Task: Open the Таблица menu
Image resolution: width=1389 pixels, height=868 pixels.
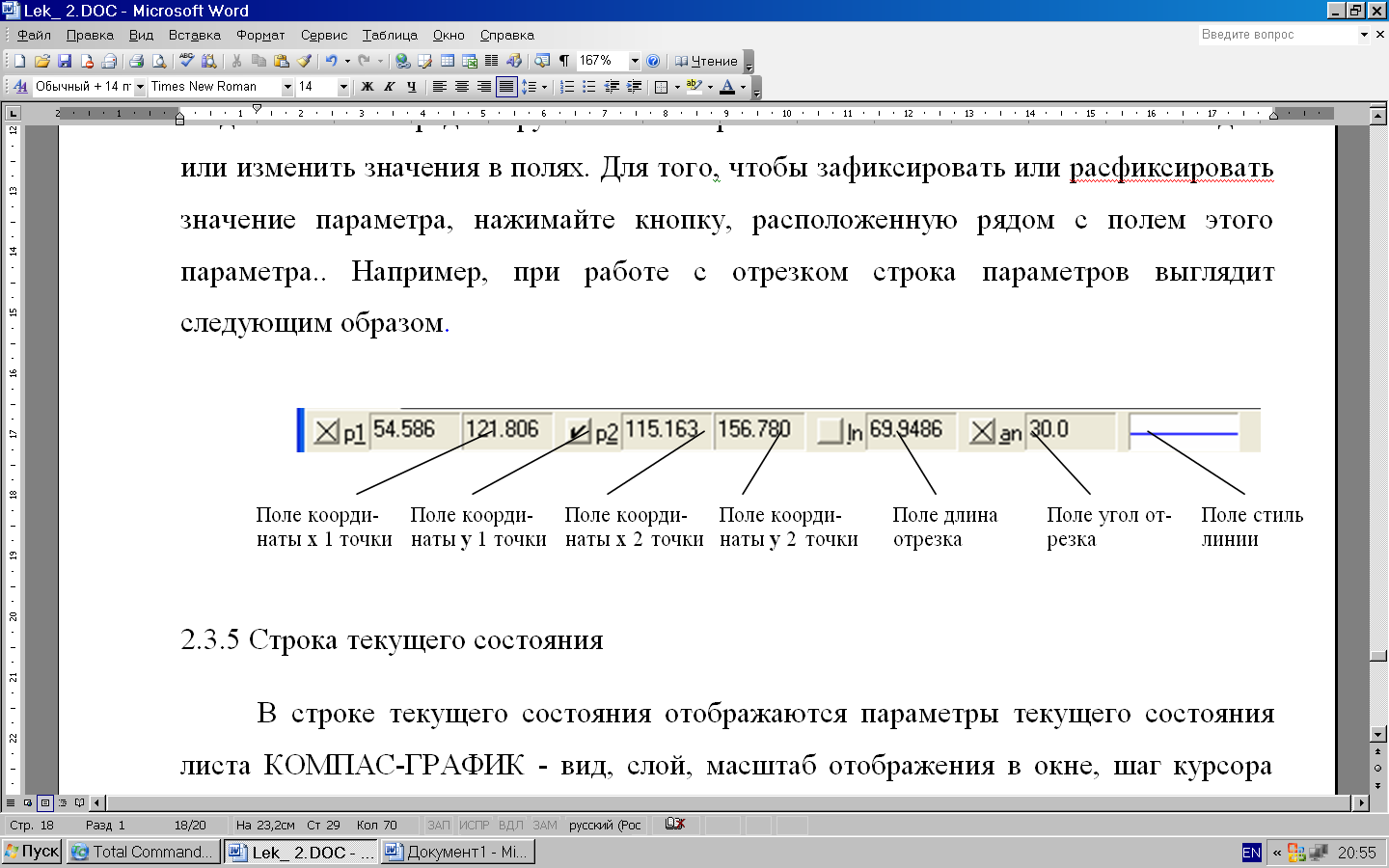Action: [x=390, y=35]
